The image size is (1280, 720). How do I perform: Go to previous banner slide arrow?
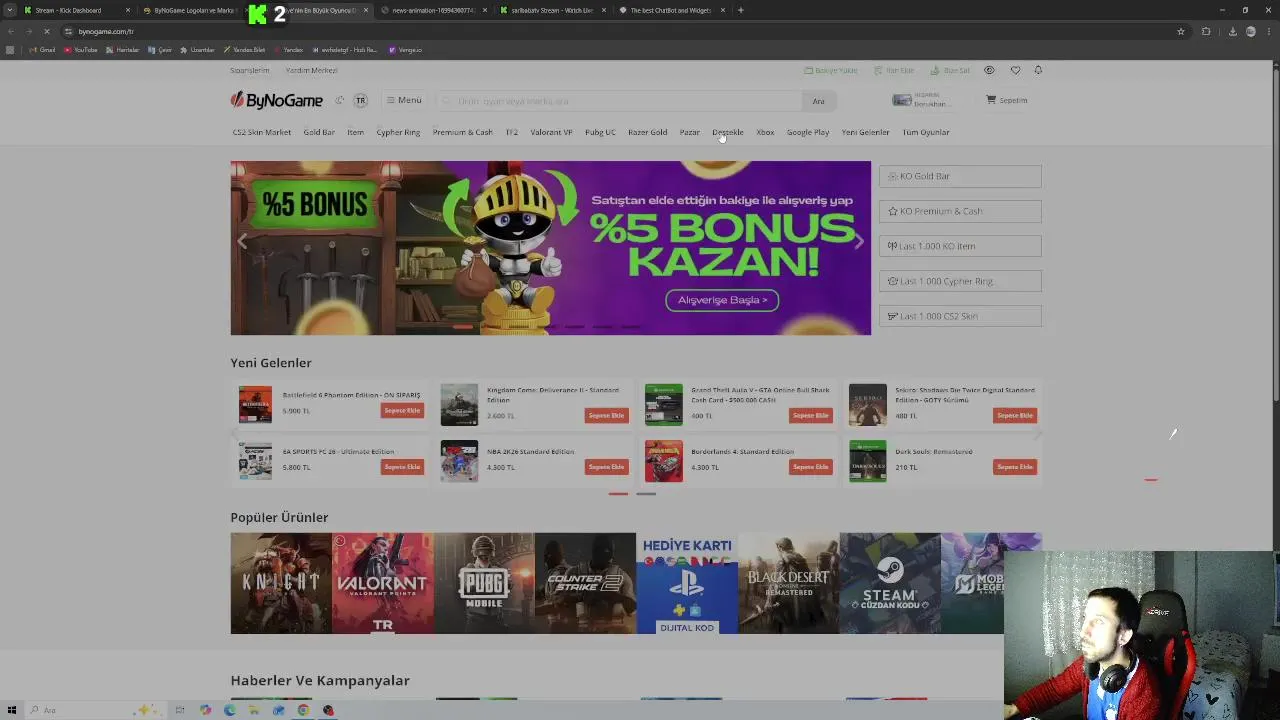pos(242,241)
